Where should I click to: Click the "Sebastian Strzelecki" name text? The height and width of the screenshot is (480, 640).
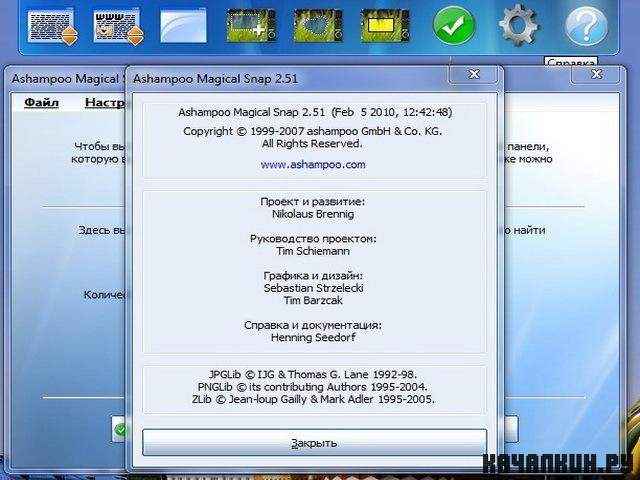click(x=313, y=288)
